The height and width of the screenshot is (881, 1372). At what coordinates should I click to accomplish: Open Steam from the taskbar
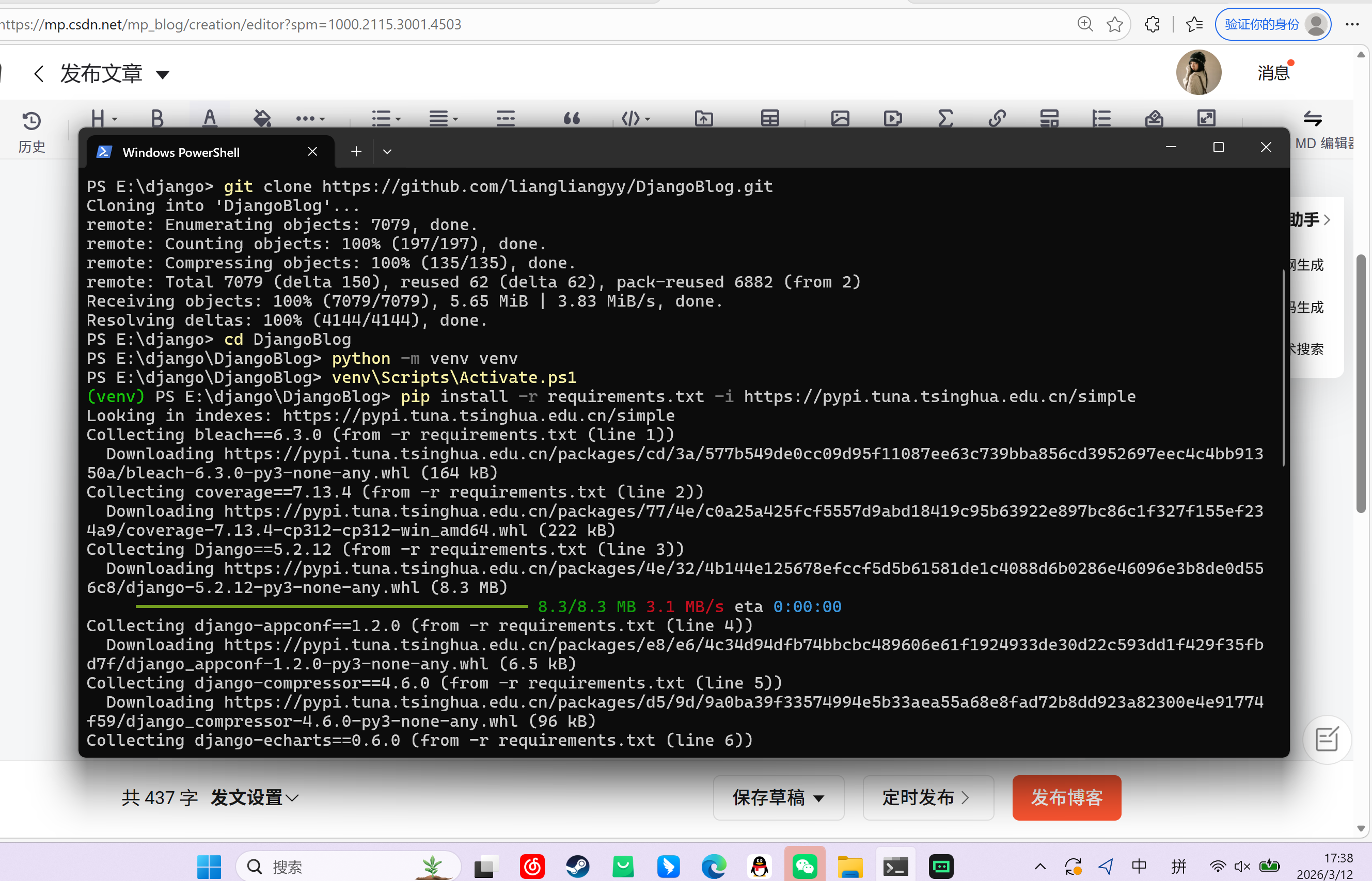[x=577, y=867]
